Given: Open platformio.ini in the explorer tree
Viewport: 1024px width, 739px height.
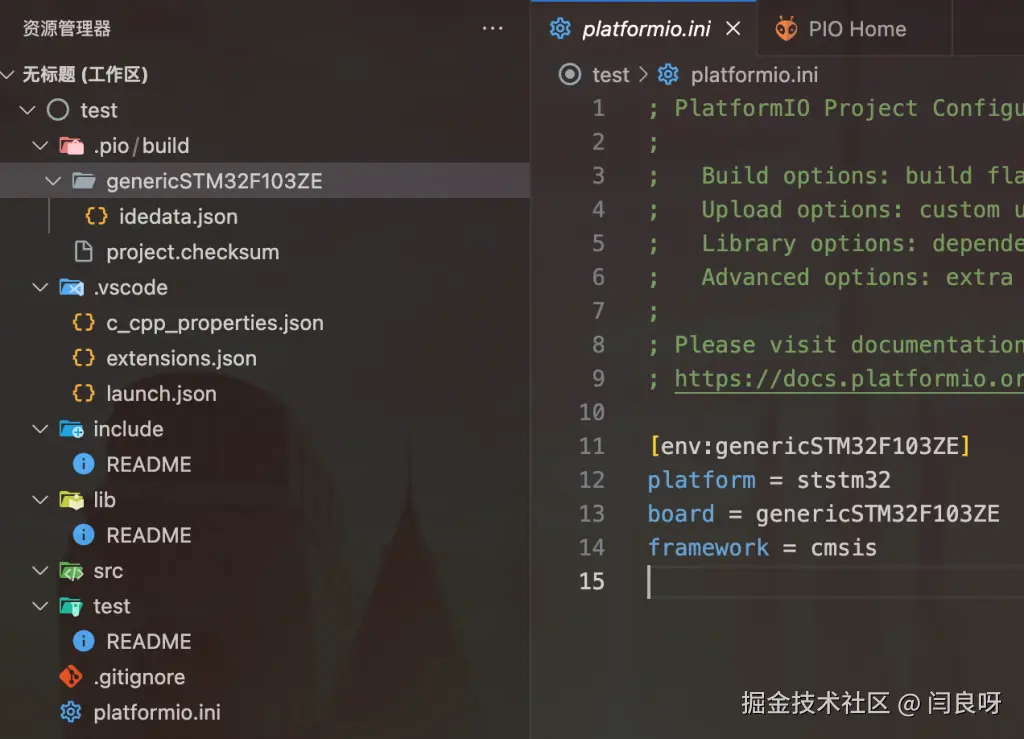Looking at the screenshot, I should click(x=157, y=713).
